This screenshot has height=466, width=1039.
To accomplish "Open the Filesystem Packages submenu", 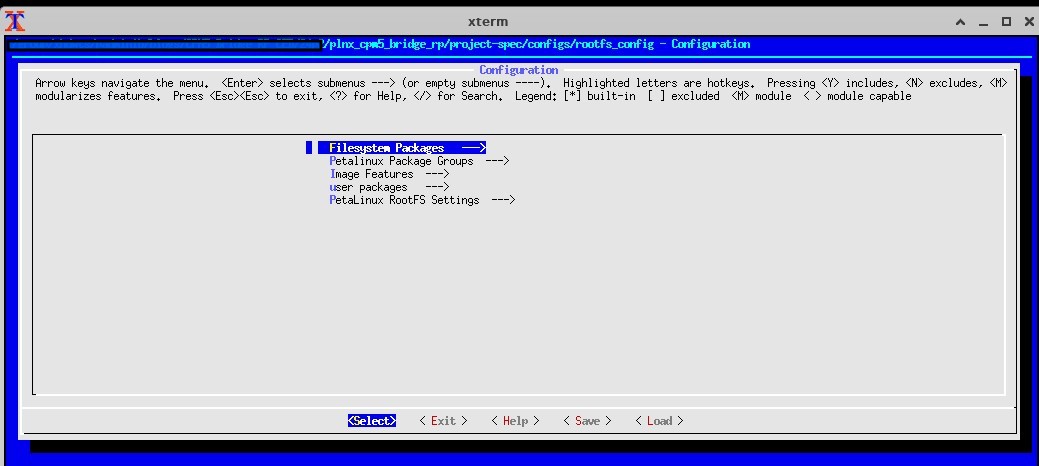I will [x=386, y=148].
